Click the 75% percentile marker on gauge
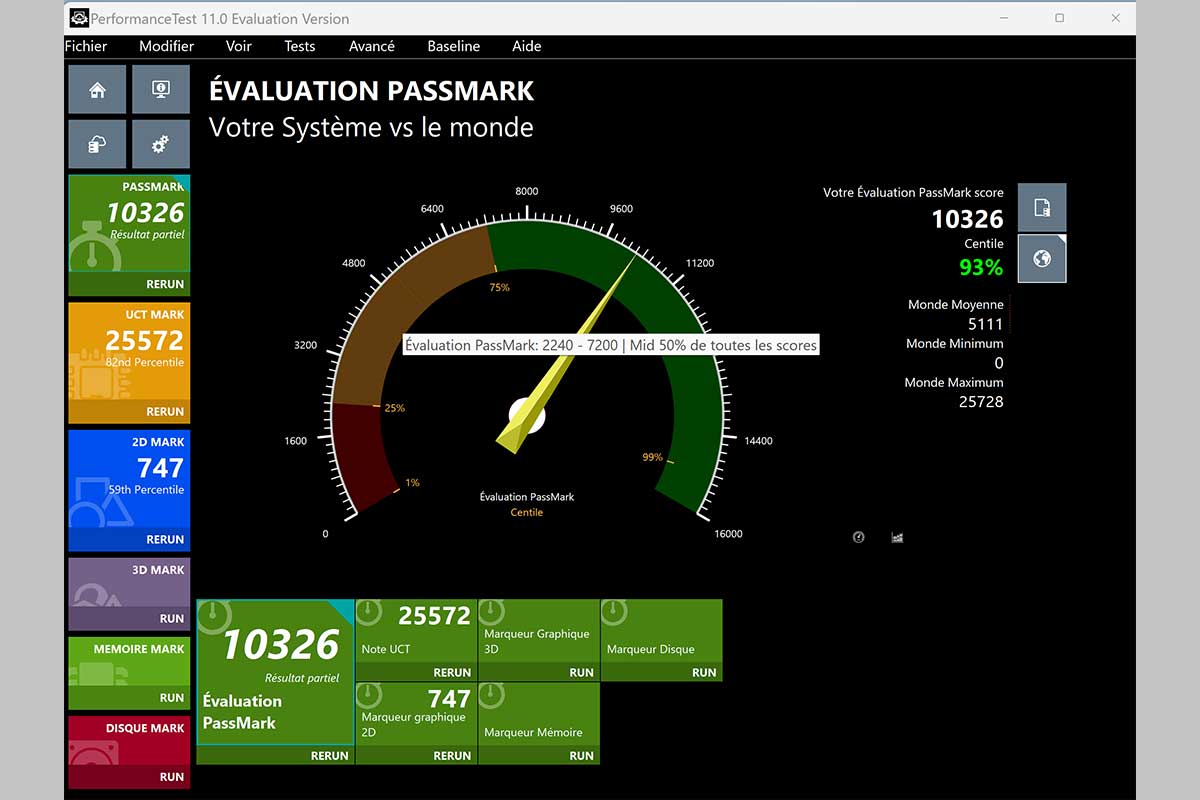This screenshot has height=800, width=1200. [499, 287]
